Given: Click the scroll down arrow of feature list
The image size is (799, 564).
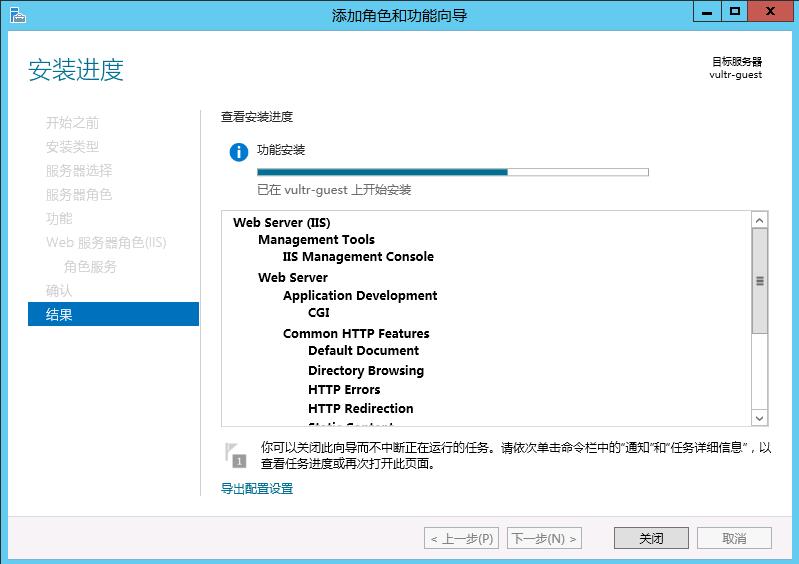Looking at the screenshot, I should click(x=759, y=418).
